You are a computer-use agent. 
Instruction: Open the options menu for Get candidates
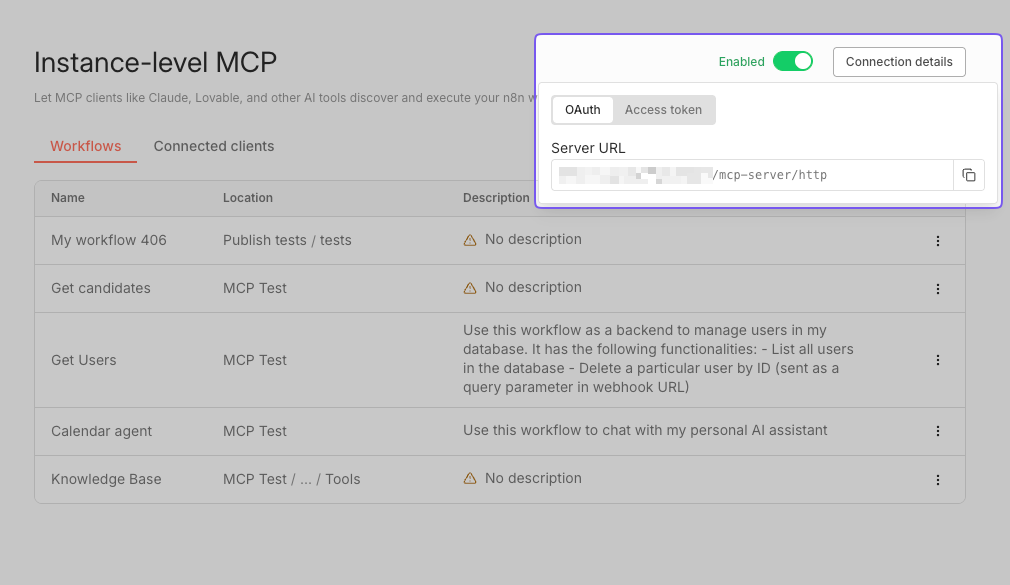point(937,288)
